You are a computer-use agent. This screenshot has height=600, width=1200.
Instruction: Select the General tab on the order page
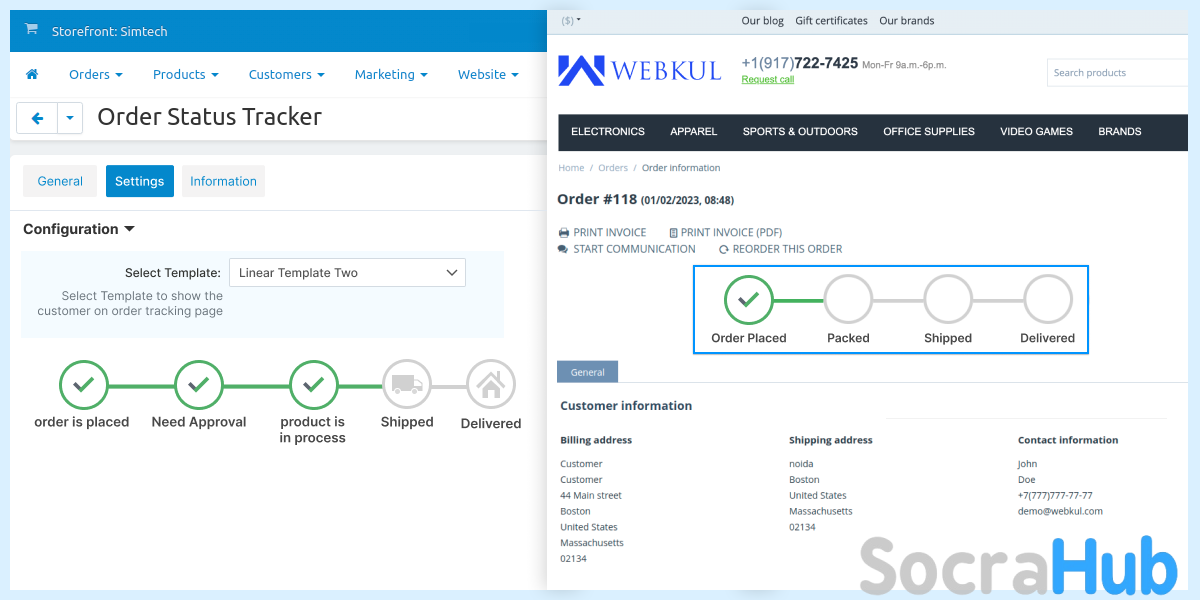point(588,372)
